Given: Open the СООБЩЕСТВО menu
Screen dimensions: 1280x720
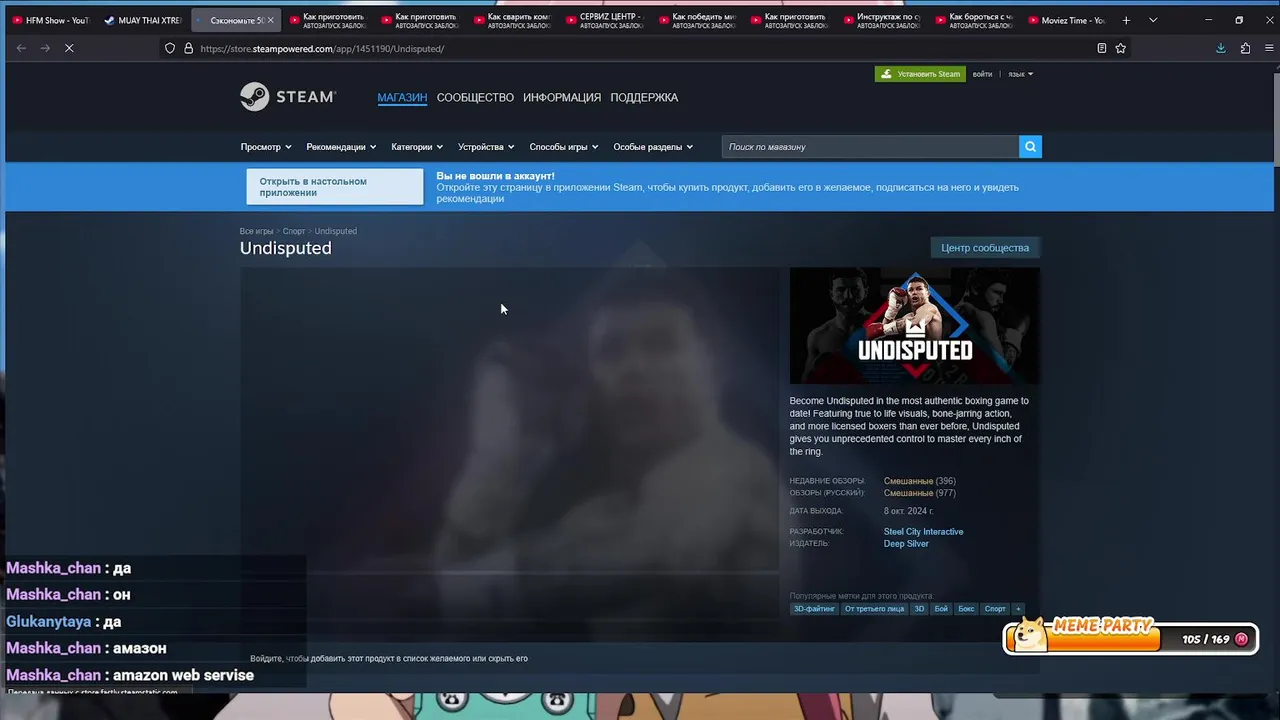Looking at the screenshot, I should [x=475, y=97].
